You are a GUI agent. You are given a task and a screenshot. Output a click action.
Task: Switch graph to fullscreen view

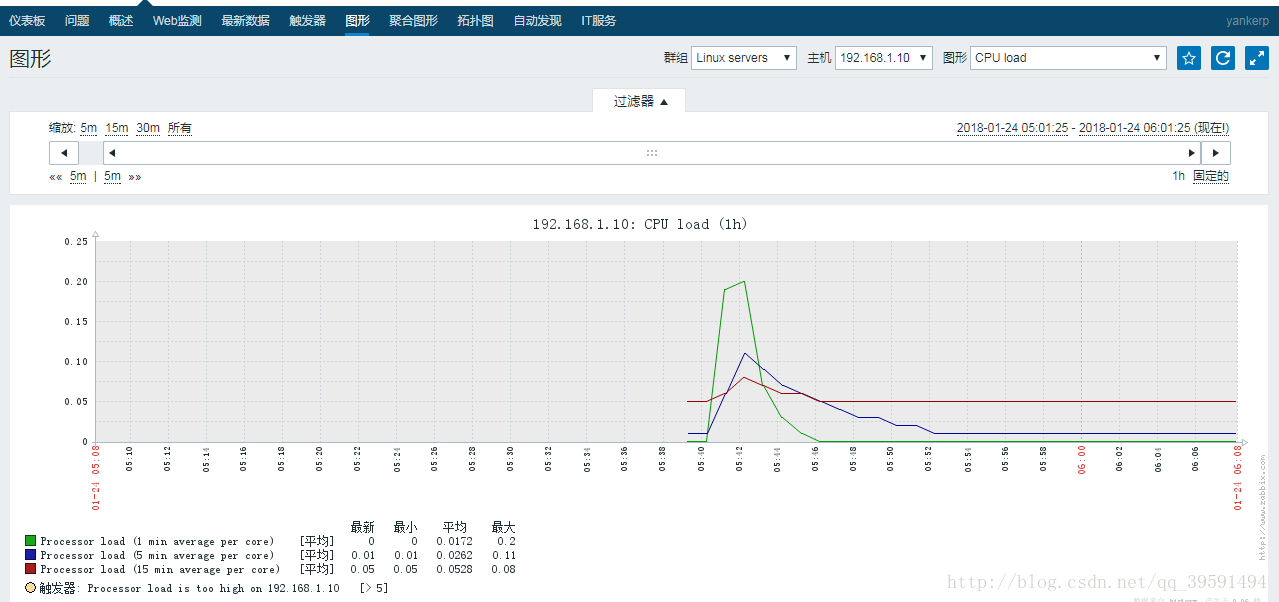(x=1256, y=57)
